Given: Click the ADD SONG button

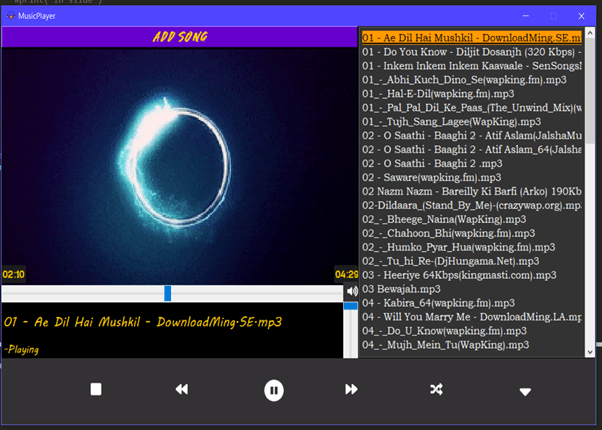Looking at the screenshot, I should [180, 37].
